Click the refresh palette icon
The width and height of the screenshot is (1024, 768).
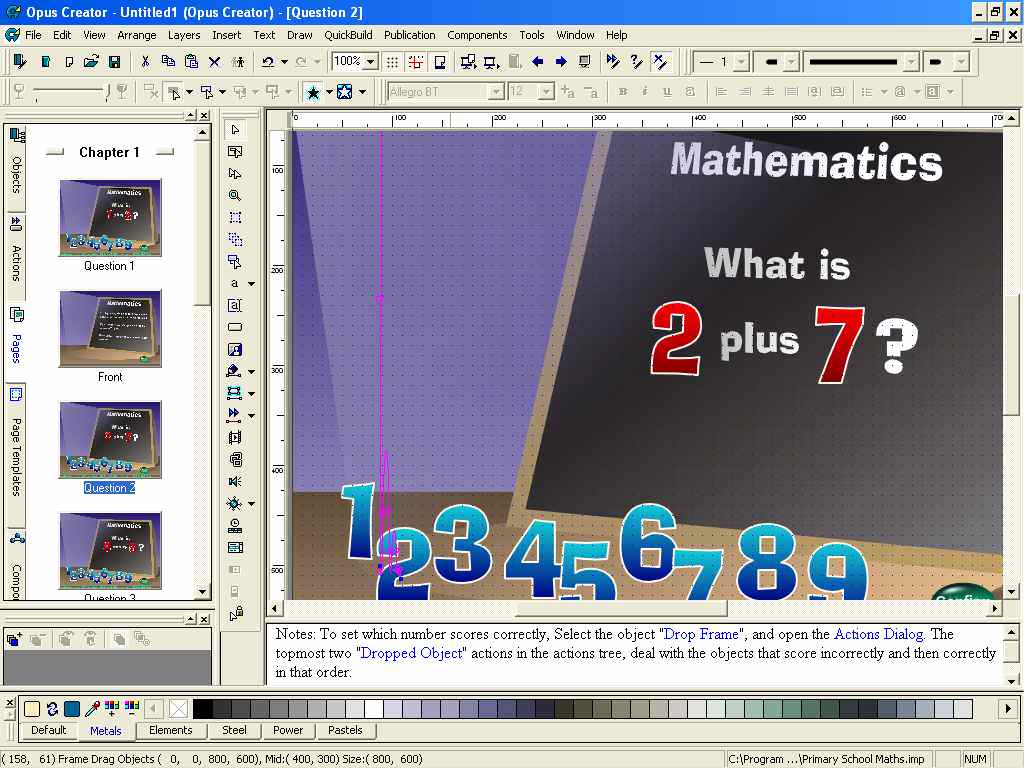(52, 709)
